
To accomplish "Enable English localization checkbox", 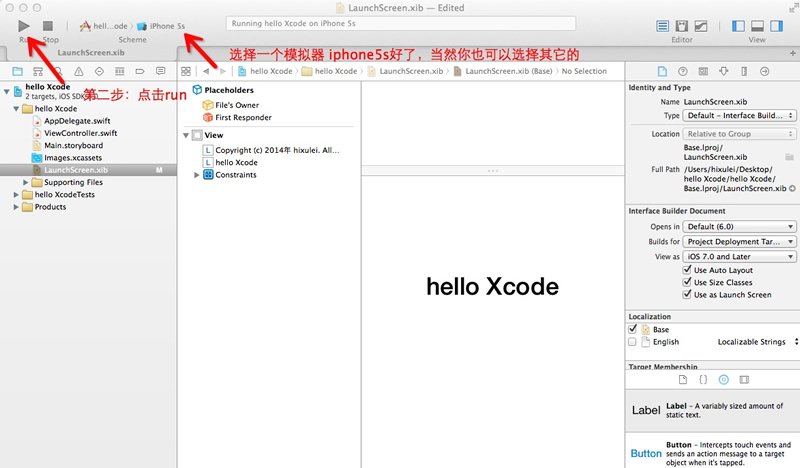I will click(x=632, y=342).
